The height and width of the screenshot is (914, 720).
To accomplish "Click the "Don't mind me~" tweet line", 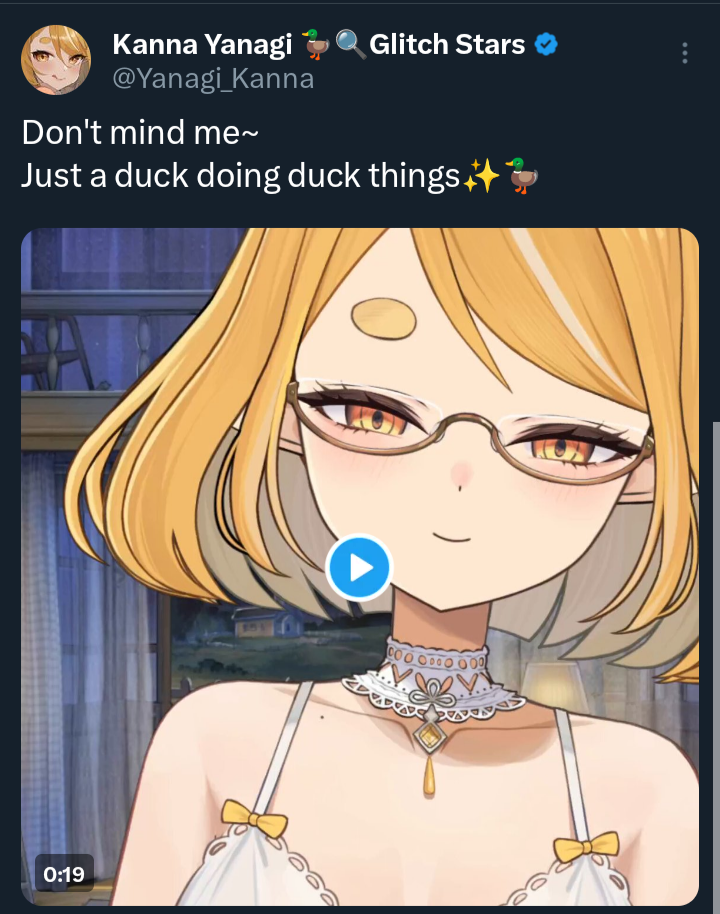I will (140, 132).
